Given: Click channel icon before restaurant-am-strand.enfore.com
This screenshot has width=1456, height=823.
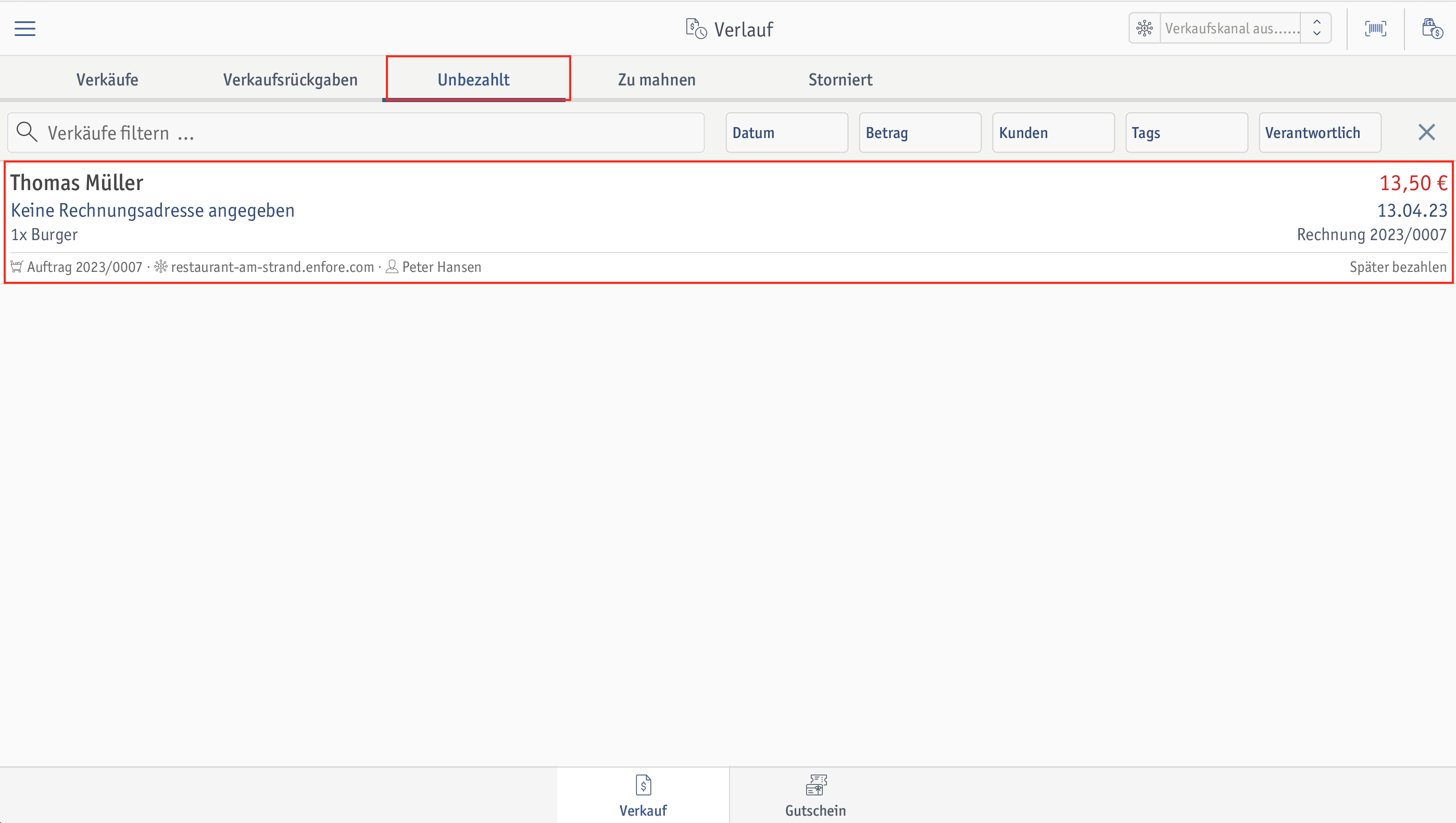Looking at the screenshot, I should pyautogui.click(x=161, y=267).
